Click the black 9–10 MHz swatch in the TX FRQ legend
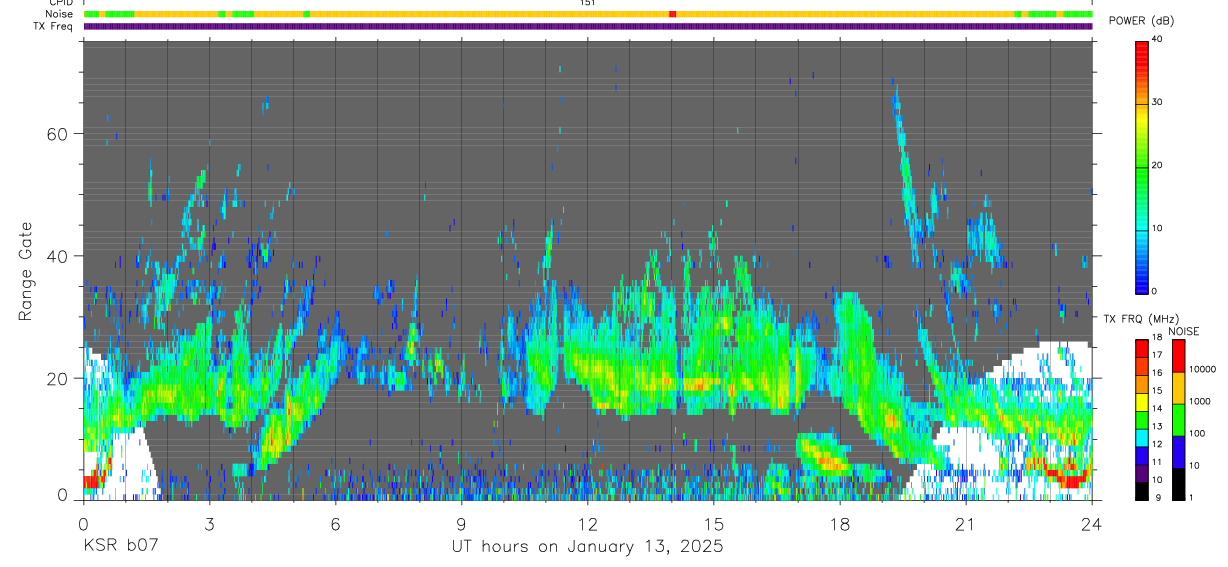1228x567 pixels. (1142, 490)
